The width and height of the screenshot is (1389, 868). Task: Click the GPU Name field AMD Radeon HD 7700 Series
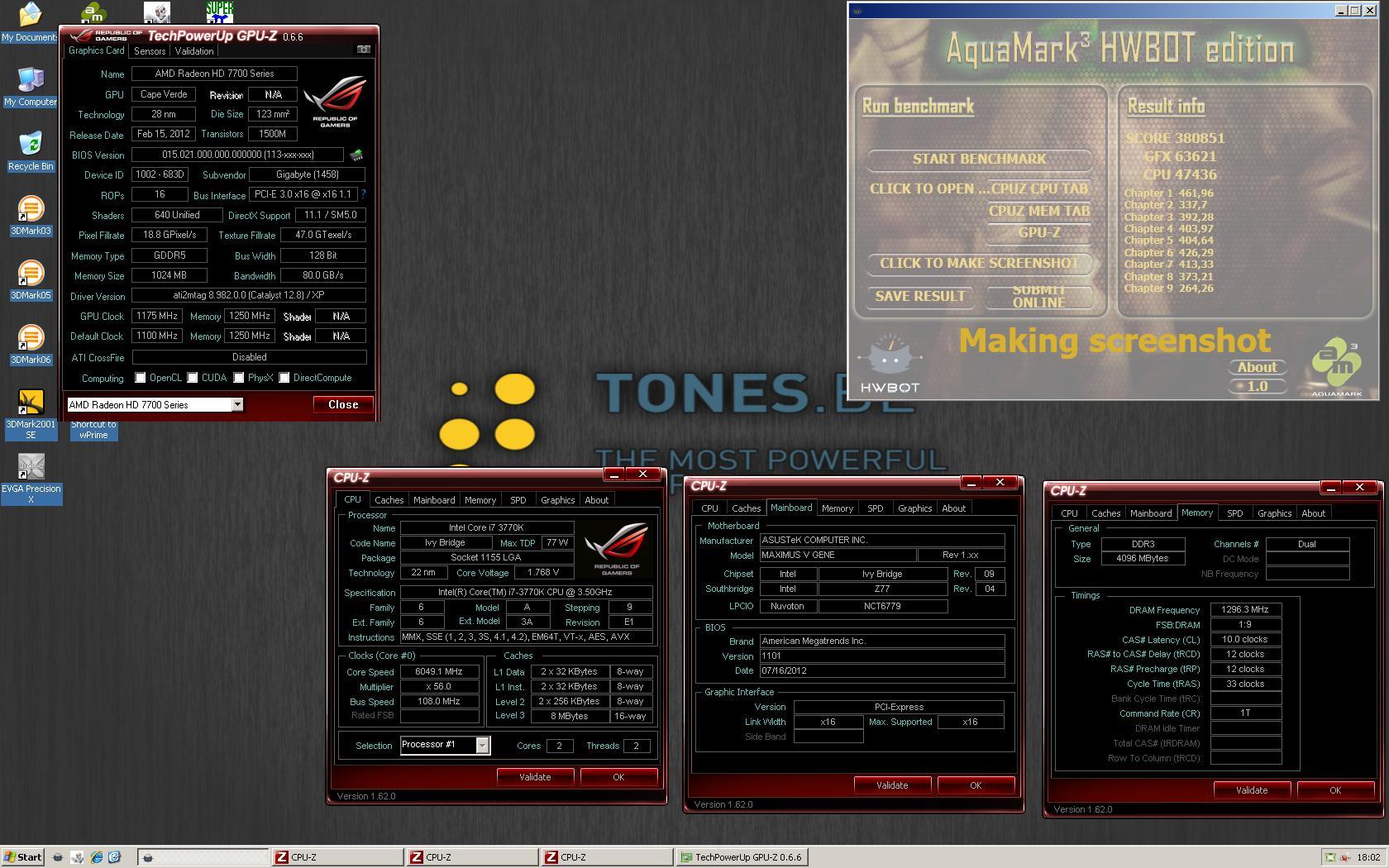point(214,74)
